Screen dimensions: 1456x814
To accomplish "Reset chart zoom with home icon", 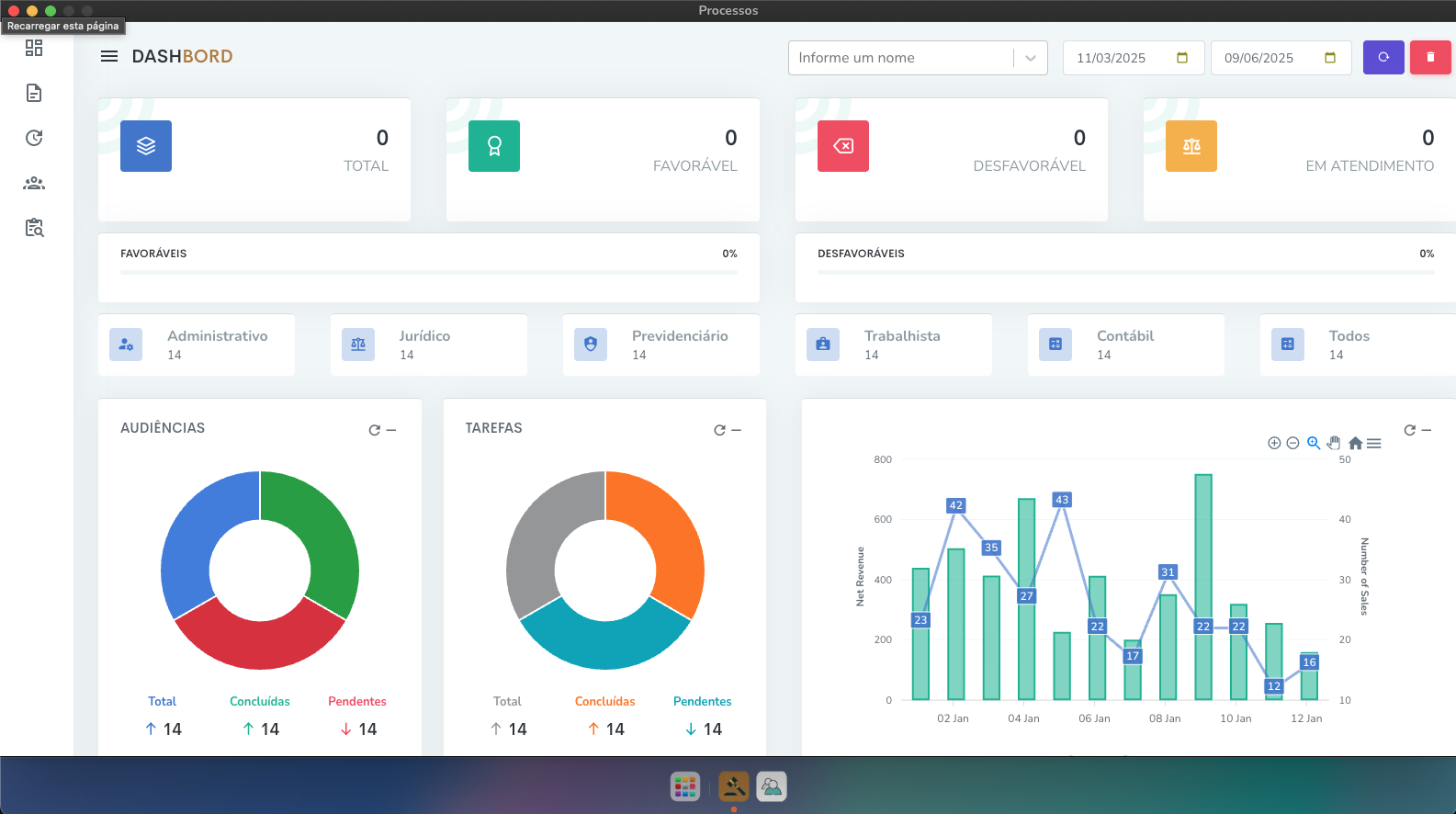I will pos(1355,443).
